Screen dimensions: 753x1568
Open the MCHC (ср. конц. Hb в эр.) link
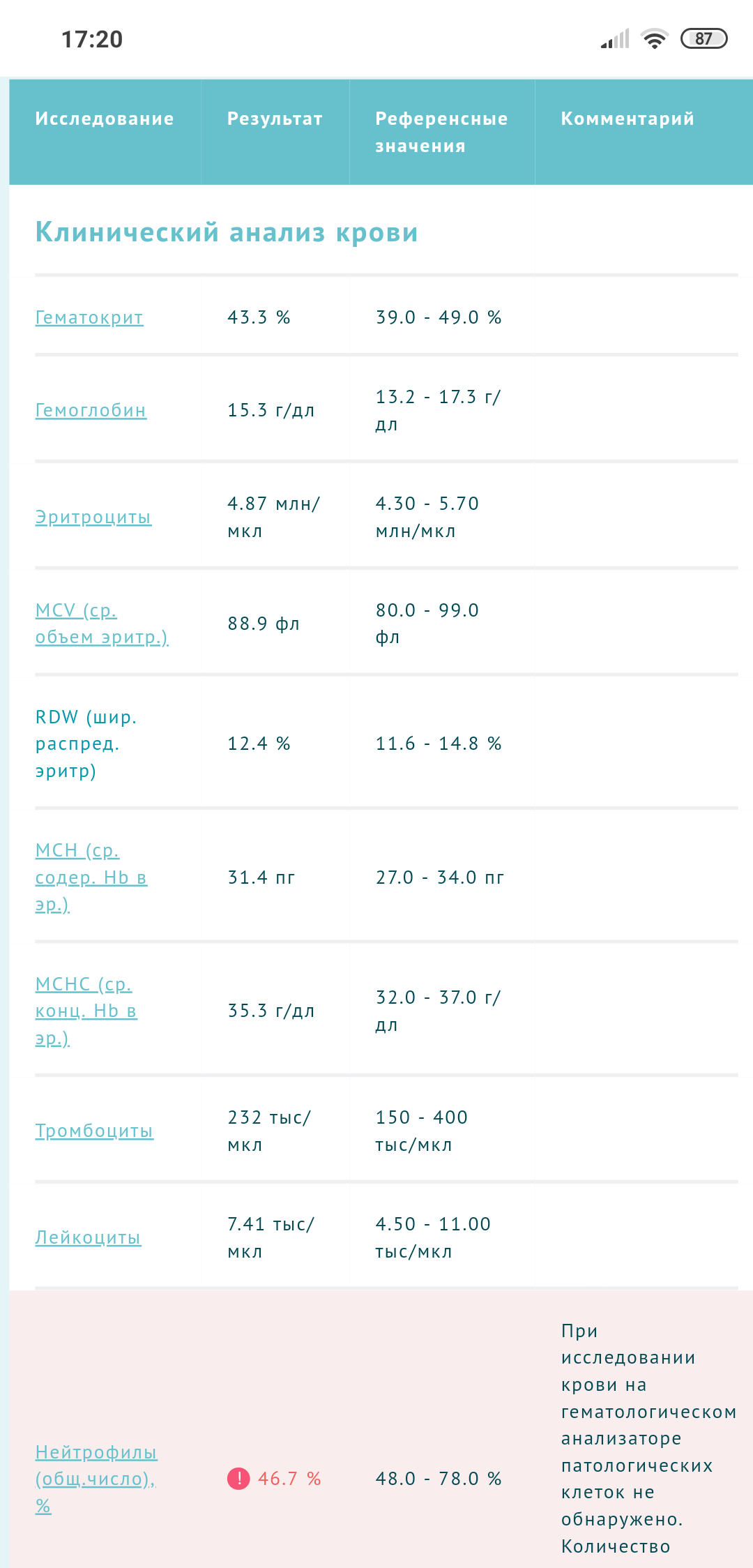pyautogui.click(x=86, y=1011)
